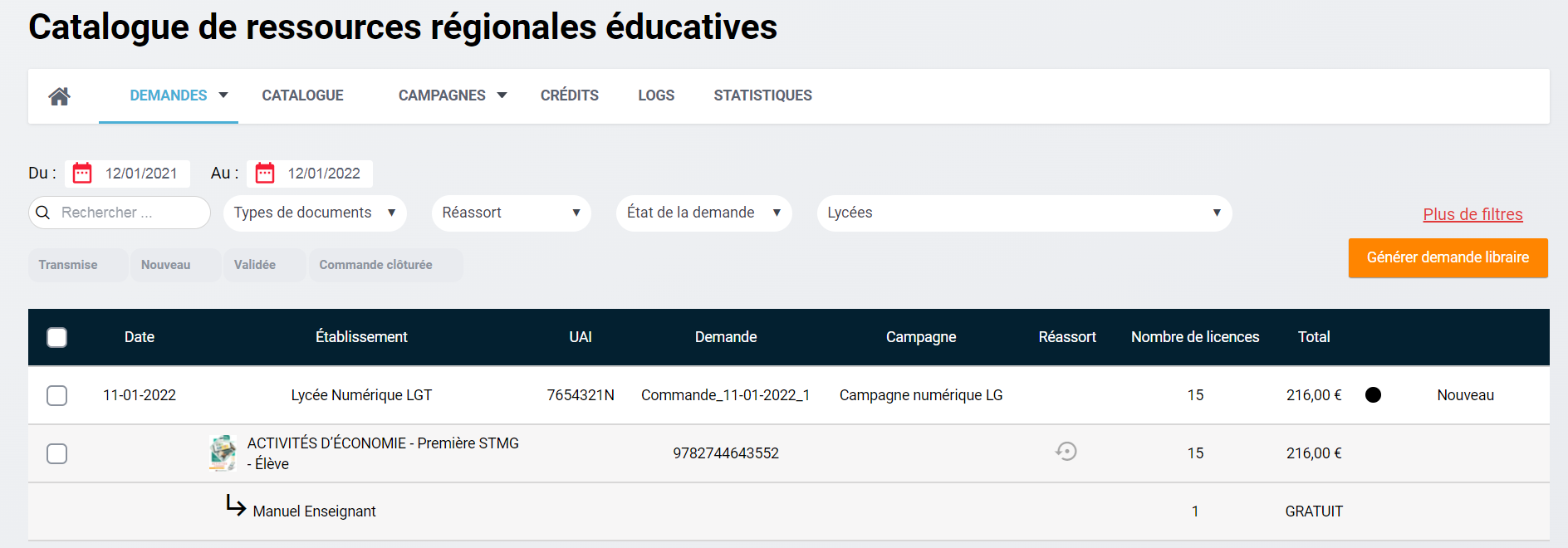1568x548 pixels.
Task: Open the 'Au' end date calendar icon
Action: (265, 174)
